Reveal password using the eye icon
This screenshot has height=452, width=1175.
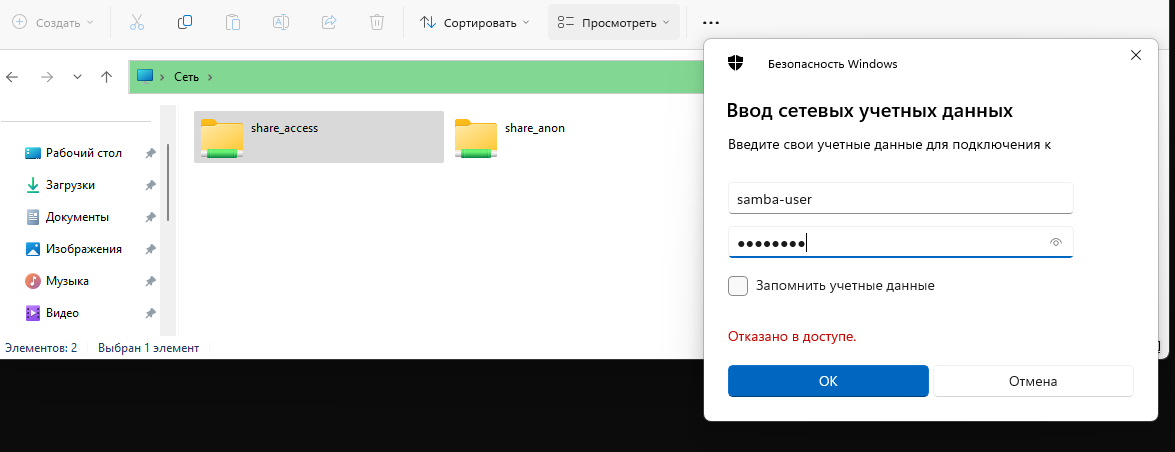1055,242
